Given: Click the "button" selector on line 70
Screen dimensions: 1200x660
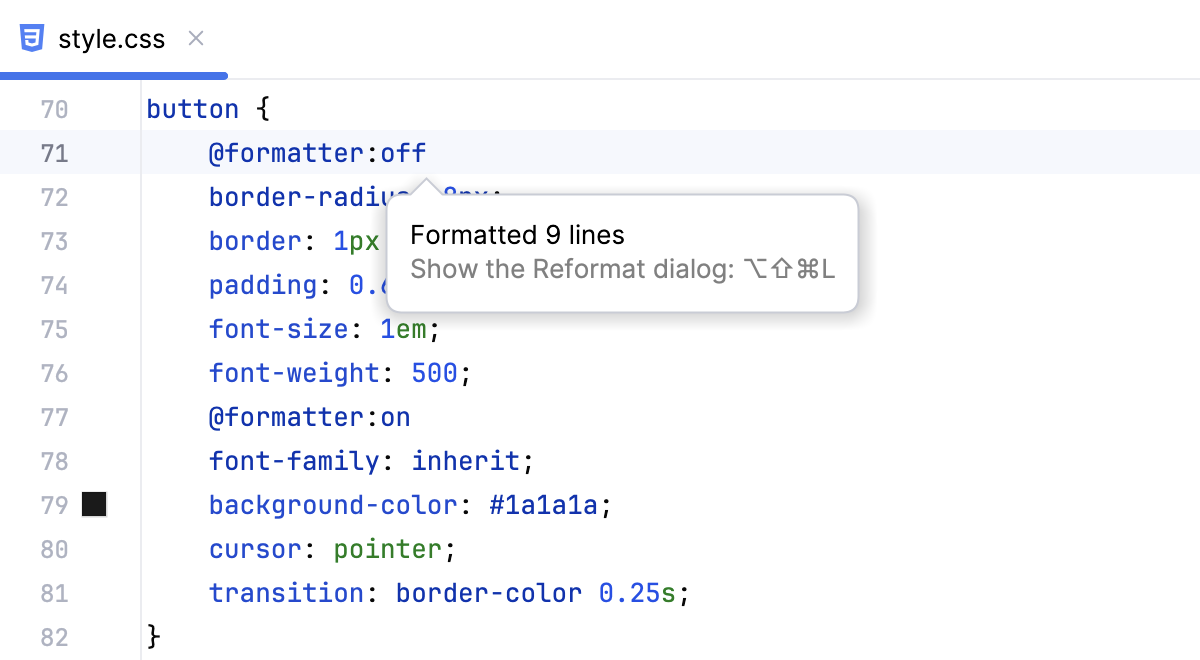Looking at the screenshot, I should [x=192, y=109].
